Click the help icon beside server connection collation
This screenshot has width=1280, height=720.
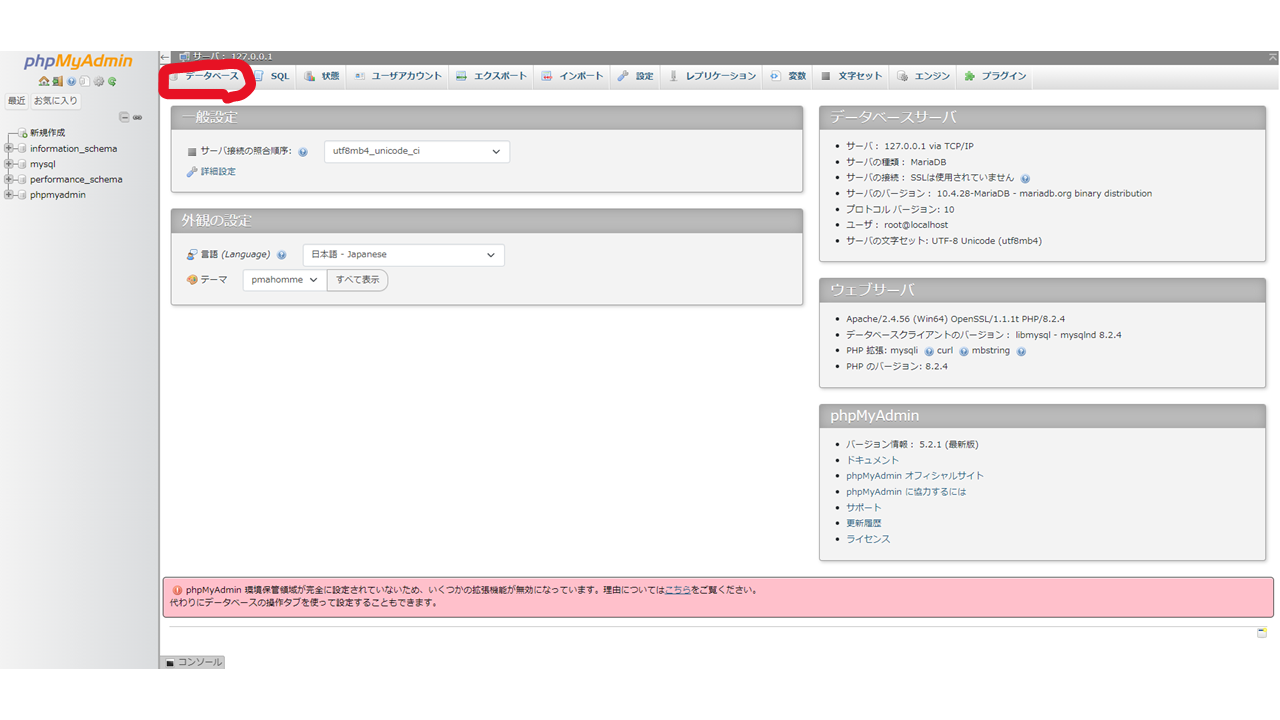303,152
